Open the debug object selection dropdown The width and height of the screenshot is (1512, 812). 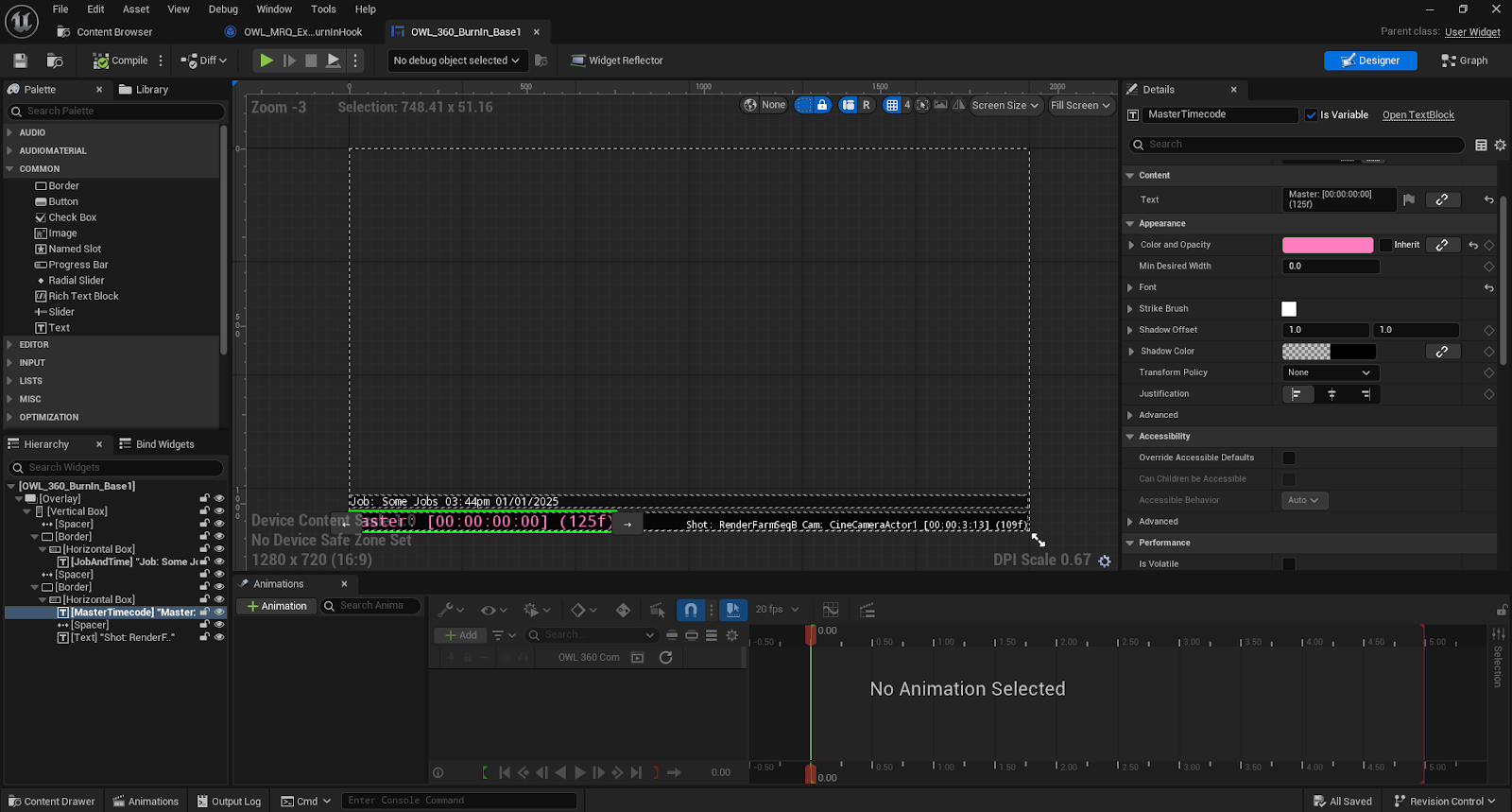(456, 60)
